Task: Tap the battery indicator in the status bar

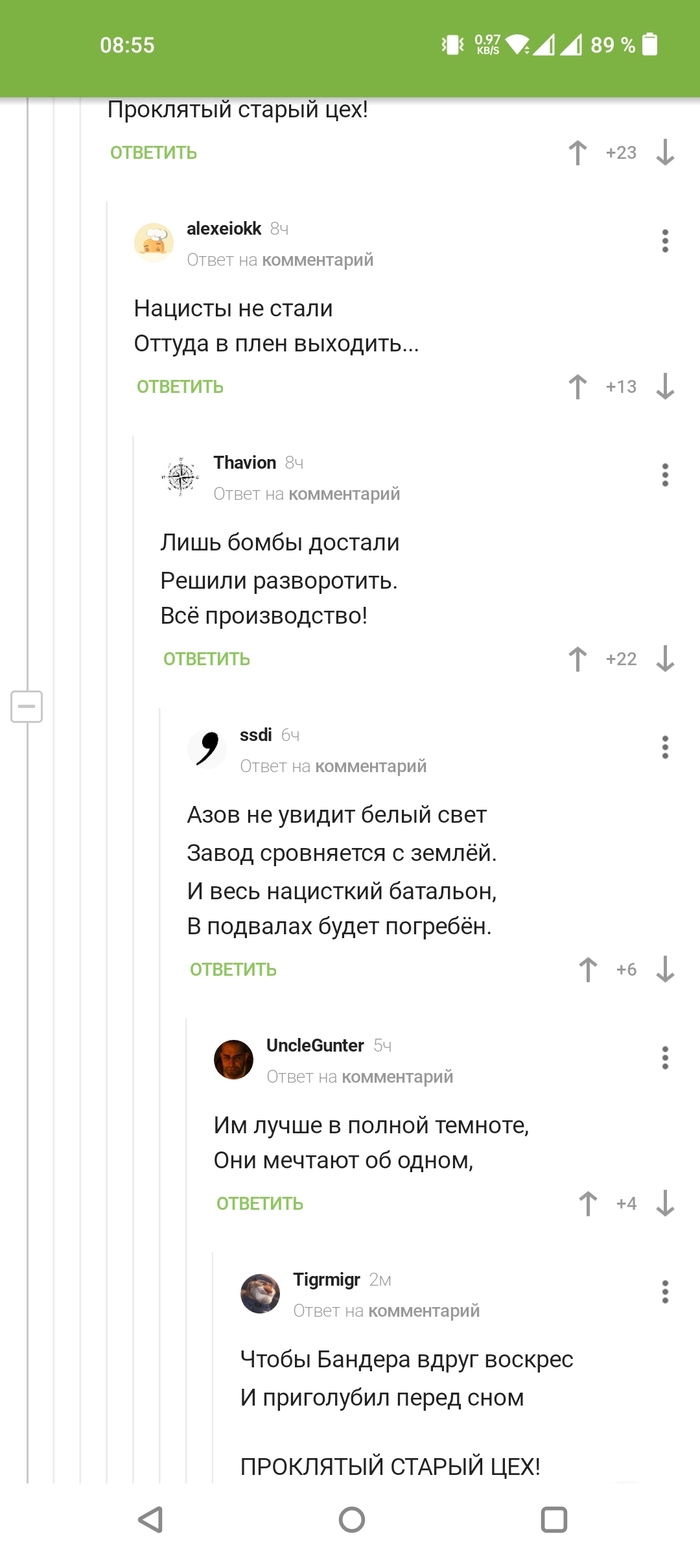Action: [649, 44]
